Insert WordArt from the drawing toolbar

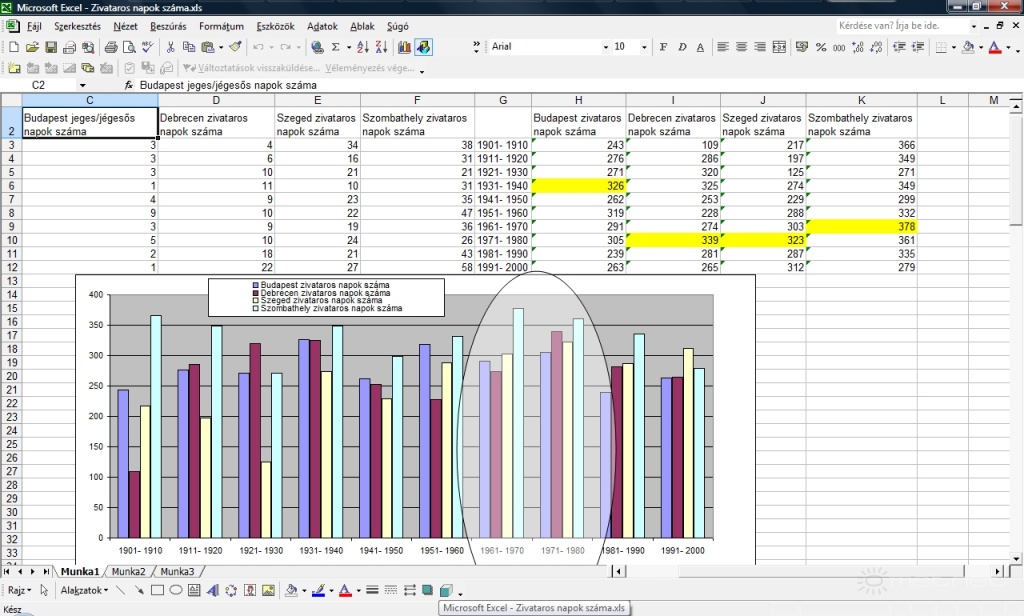[x=212, y=591]
